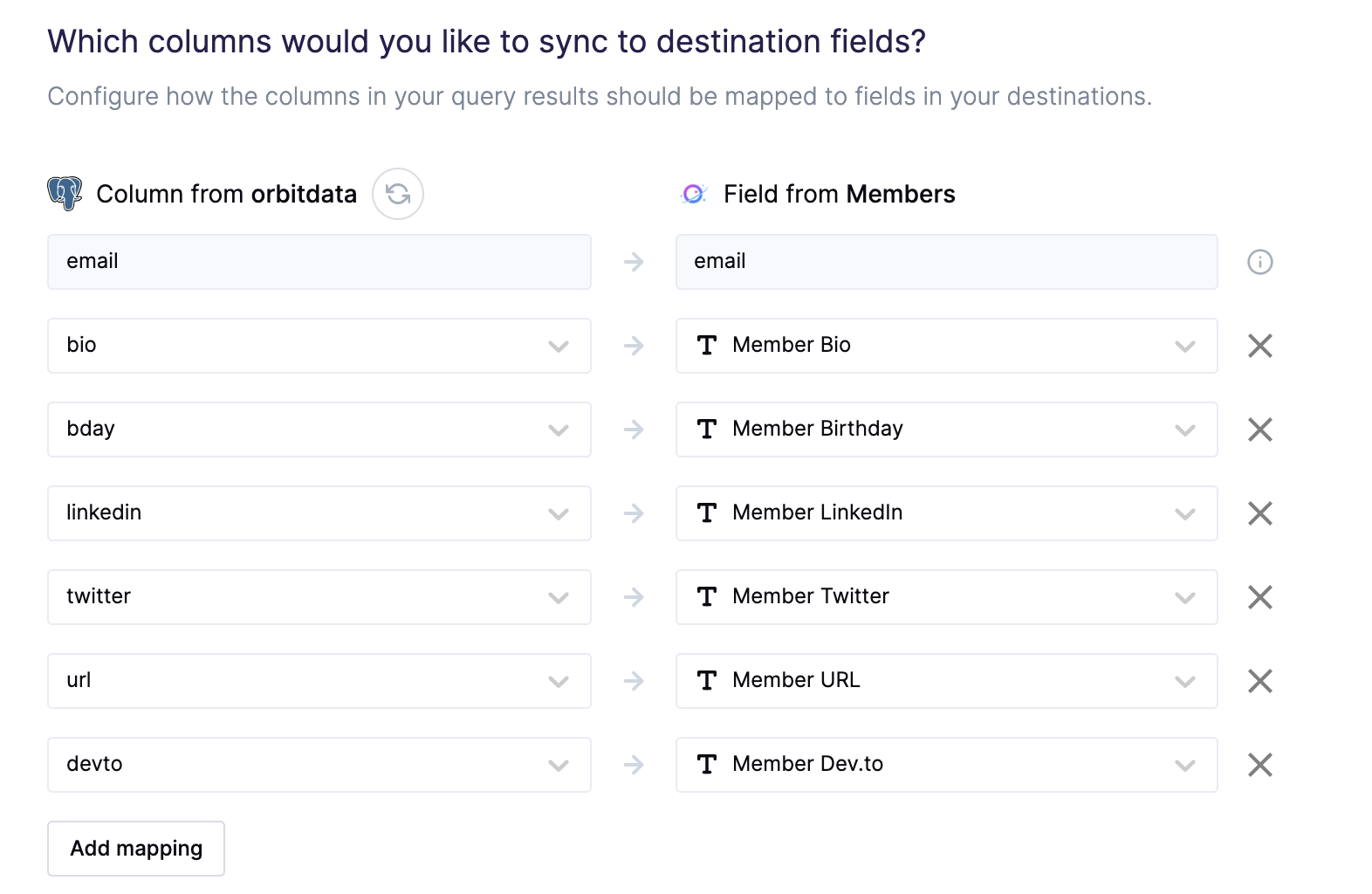This screenshot has width=1372, height=894.
Task: Click the Add mapping button
Action: coord(136,849)
